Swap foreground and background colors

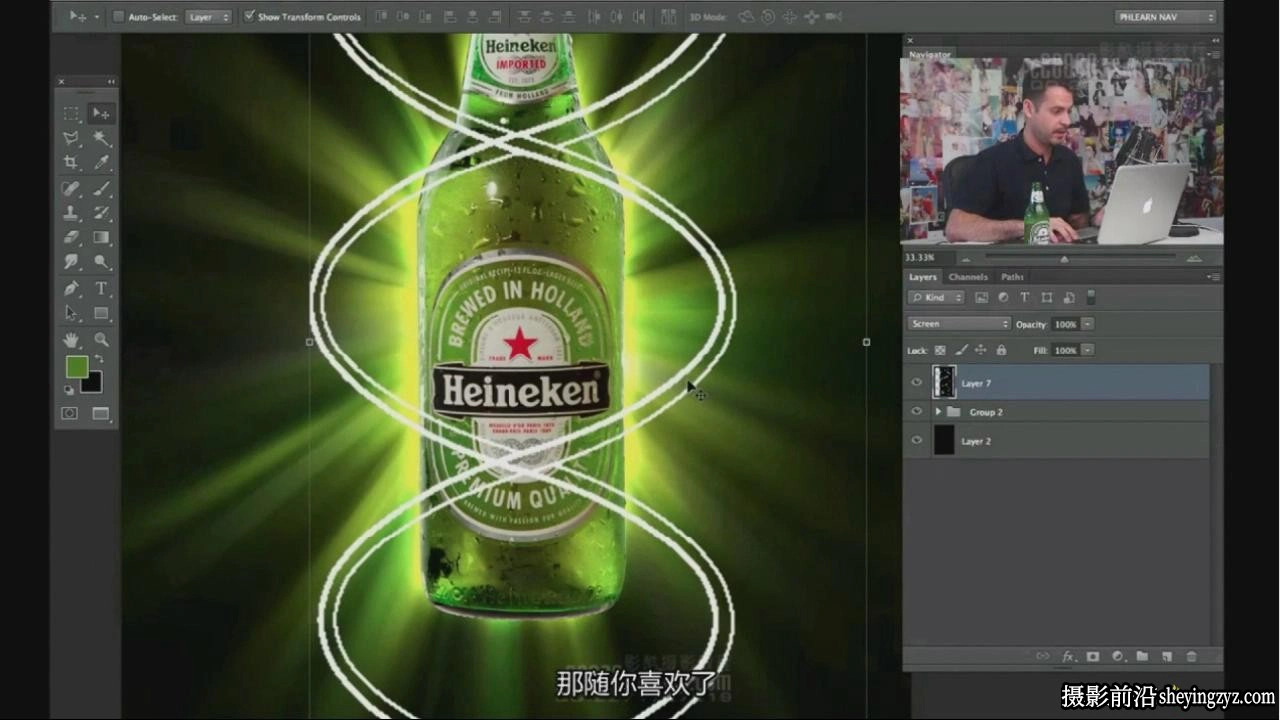pyautogui.click(x=99, y=359)
